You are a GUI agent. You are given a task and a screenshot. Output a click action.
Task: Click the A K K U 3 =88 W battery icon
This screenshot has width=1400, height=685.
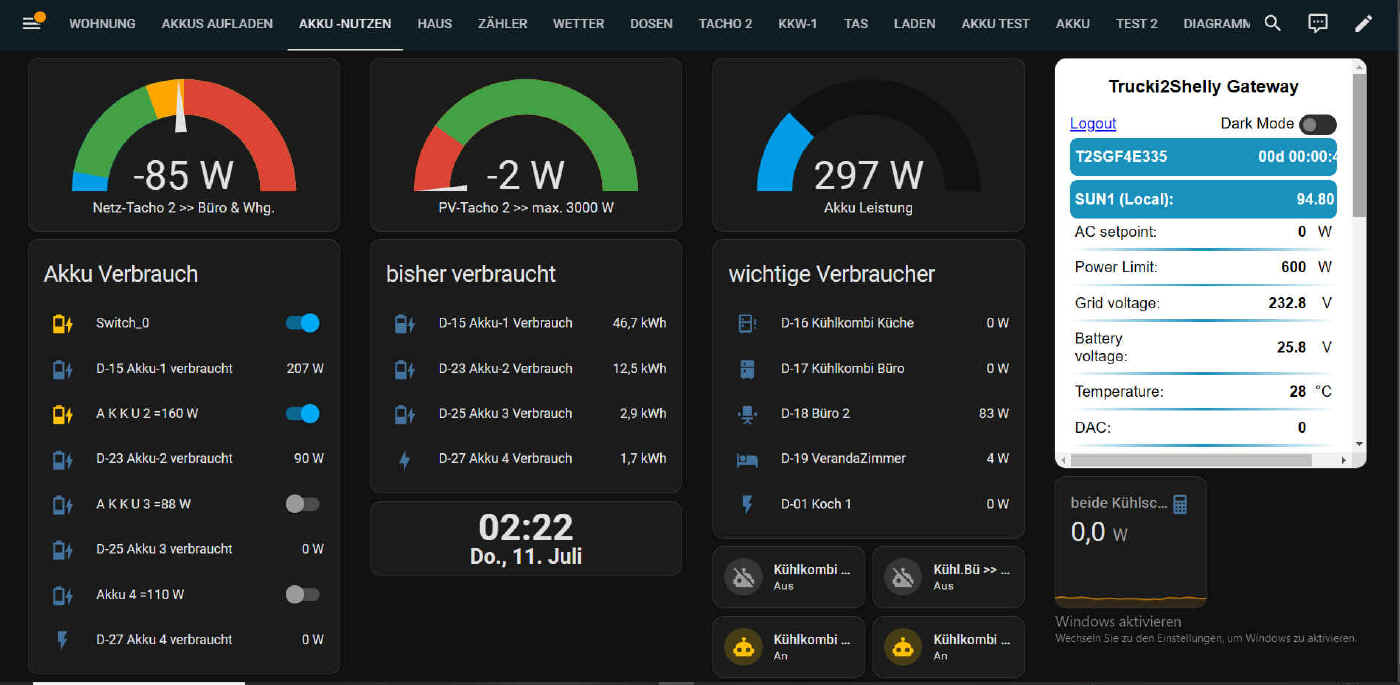pos(62,504)
